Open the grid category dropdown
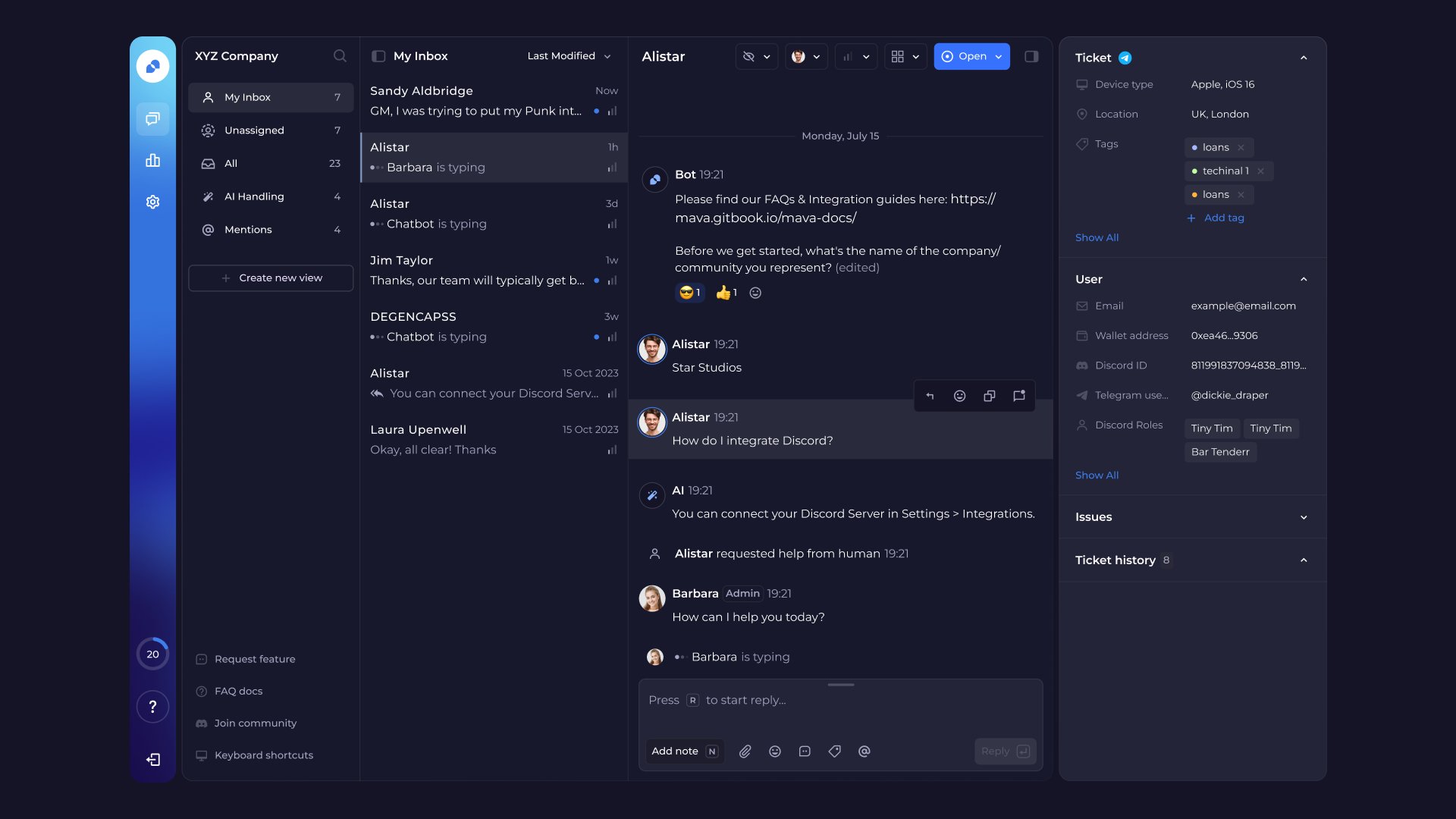1456x819 pixels. (905, 56)
